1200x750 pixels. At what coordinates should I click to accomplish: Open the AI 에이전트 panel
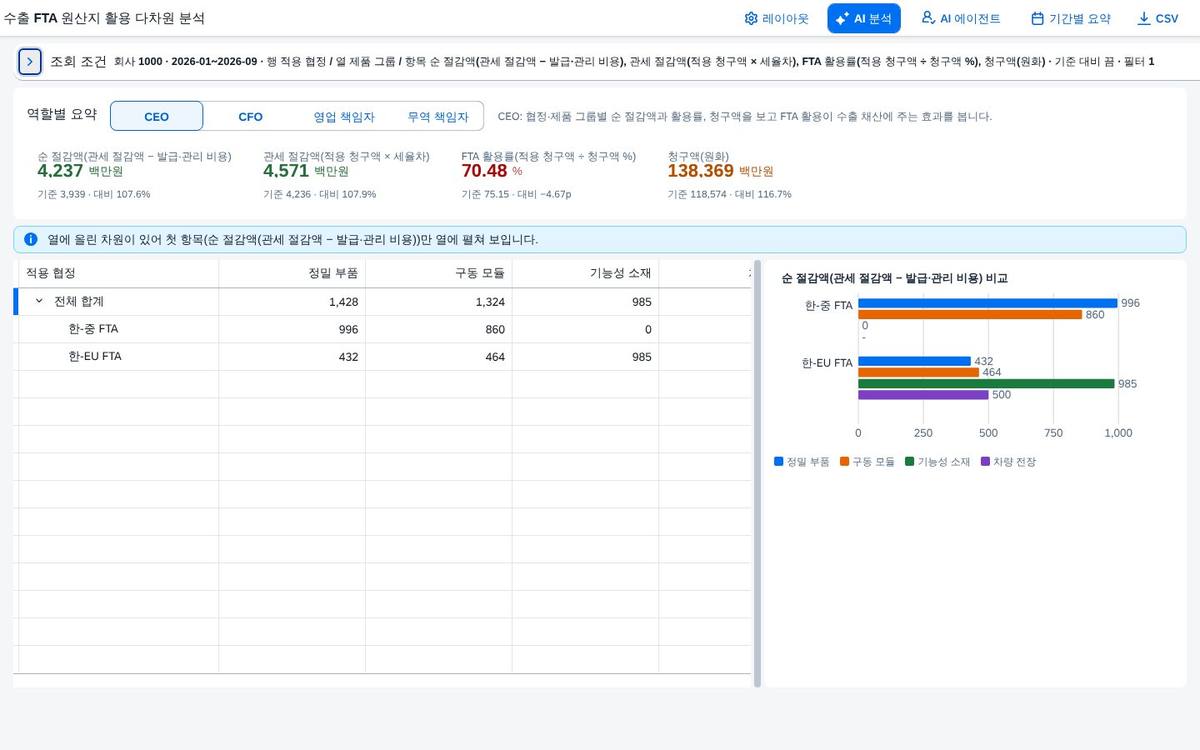click(x=960, y=18)
